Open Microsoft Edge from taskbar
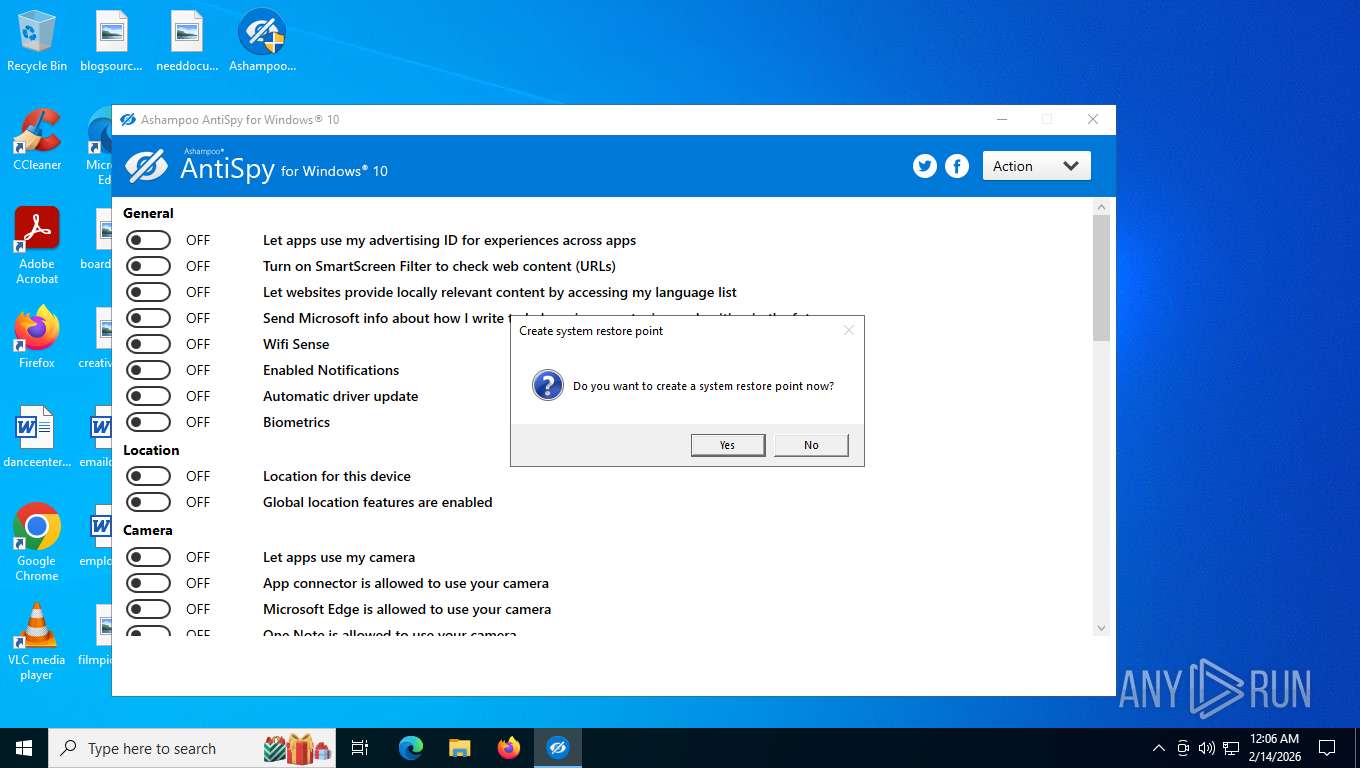The image size is (1360, 768). pyautogui.click(x=411, y=748)
